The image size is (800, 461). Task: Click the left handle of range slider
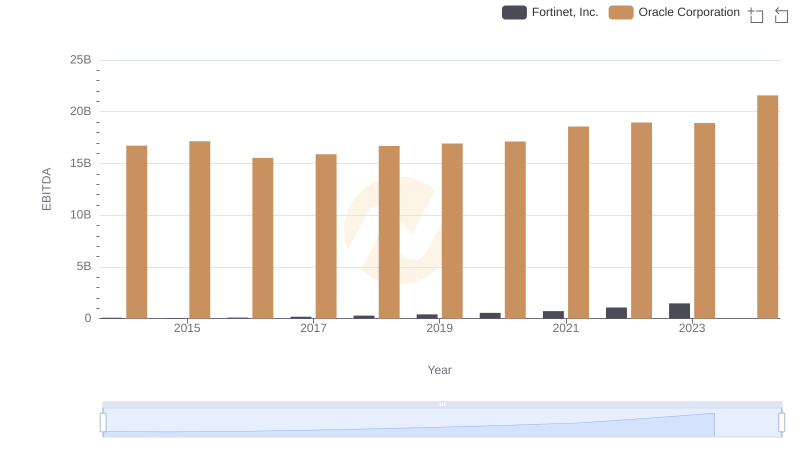(x=103, y=423)
